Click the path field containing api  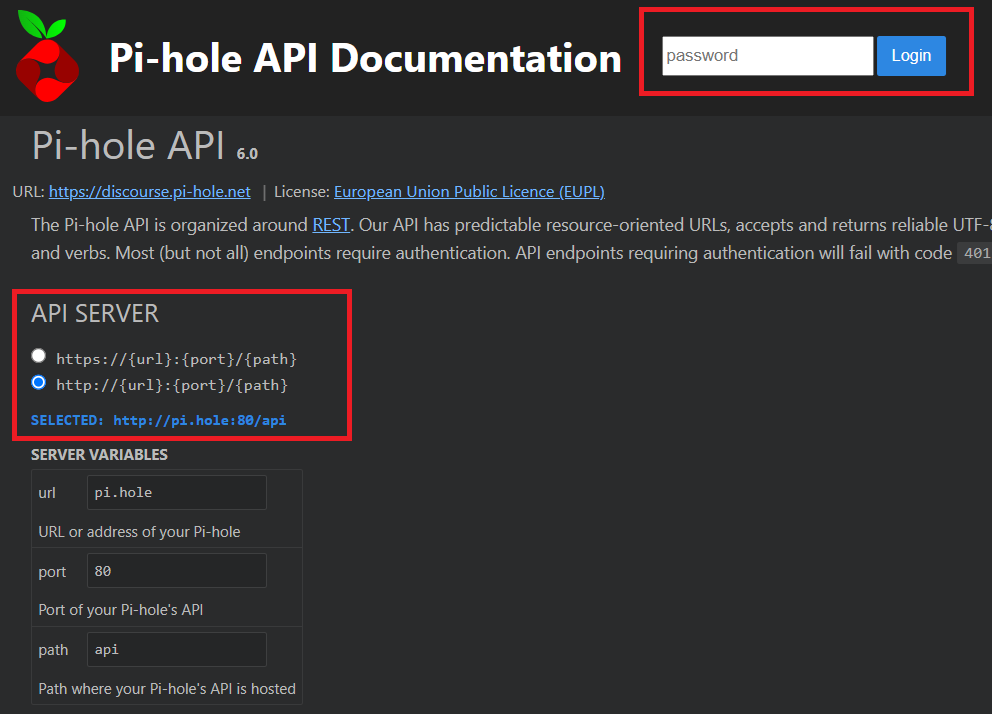click(177, 649)
